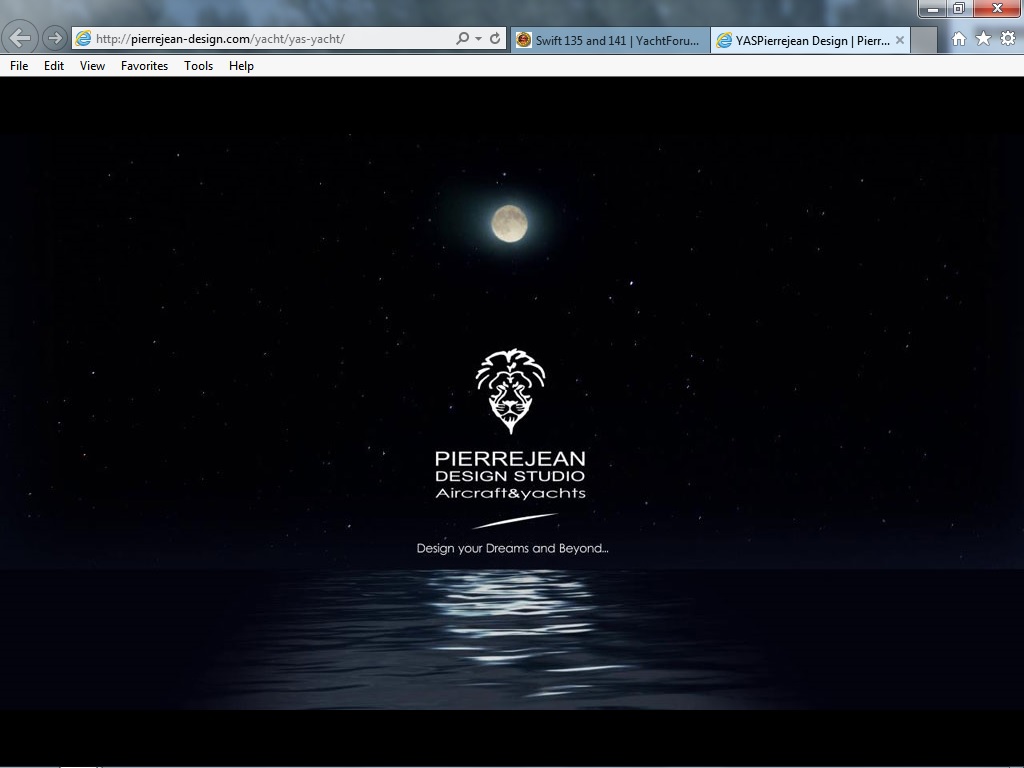Click the YachtForums tab favicon

[524, 40]
